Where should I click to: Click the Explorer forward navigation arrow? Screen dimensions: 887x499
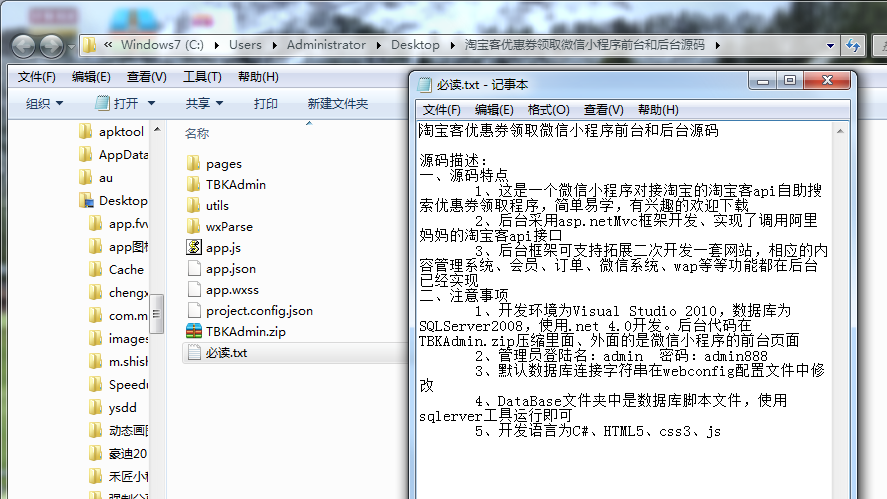[51, 46]
